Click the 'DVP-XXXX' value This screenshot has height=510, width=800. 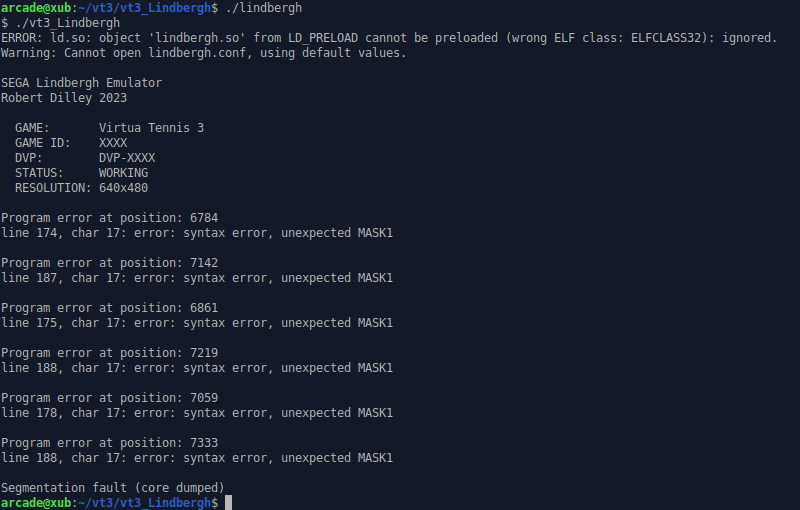click(127, 158)
